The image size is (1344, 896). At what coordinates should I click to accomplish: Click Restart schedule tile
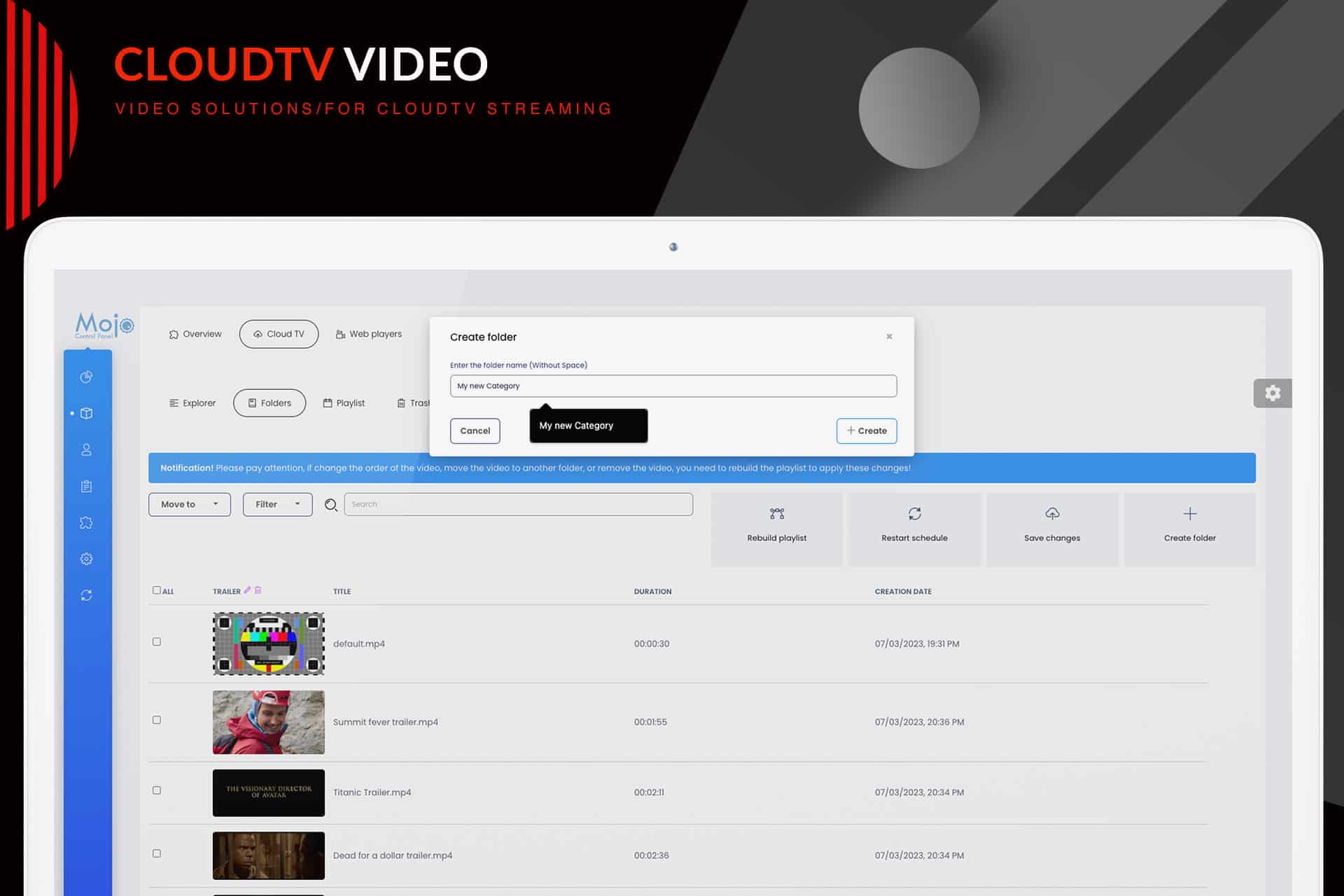(x=914, y=529)
